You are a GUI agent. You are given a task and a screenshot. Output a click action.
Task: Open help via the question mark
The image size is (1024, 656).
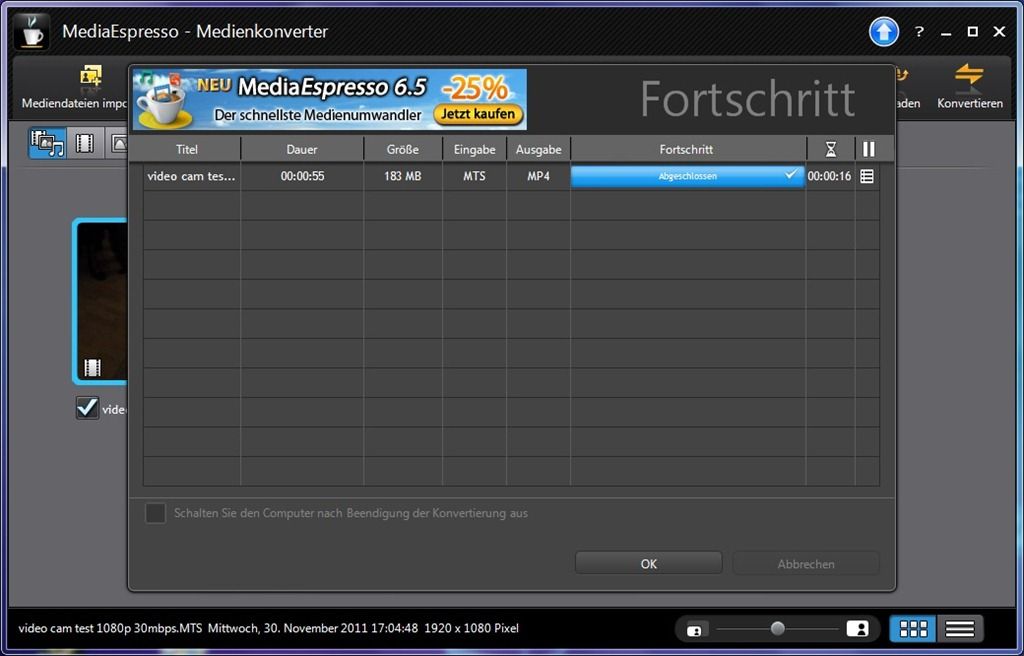920,31
